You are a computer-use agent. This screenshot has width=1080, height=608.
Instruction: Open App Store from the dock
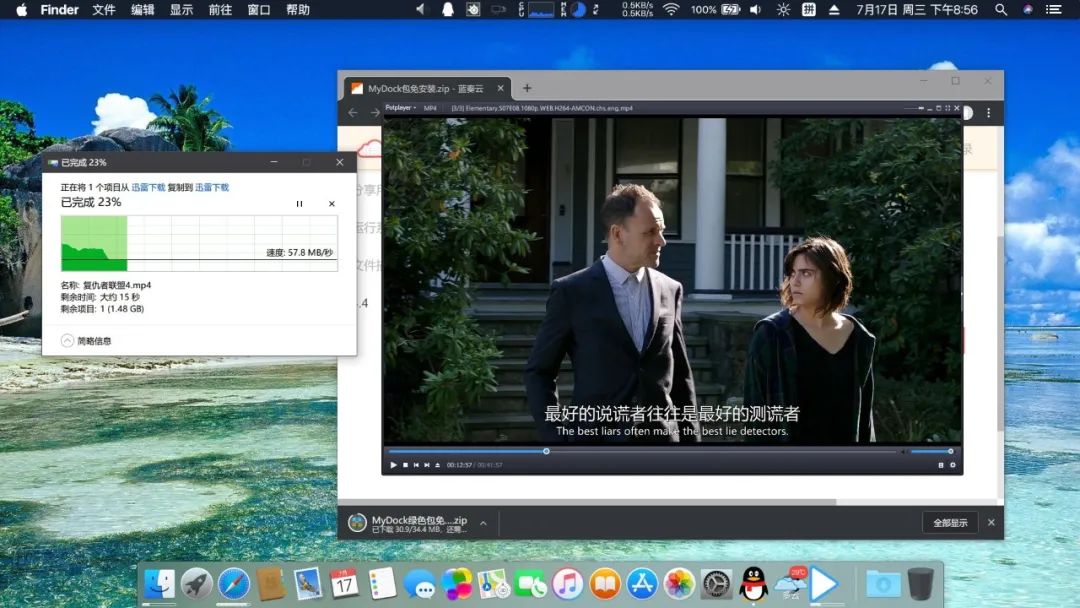642,585
